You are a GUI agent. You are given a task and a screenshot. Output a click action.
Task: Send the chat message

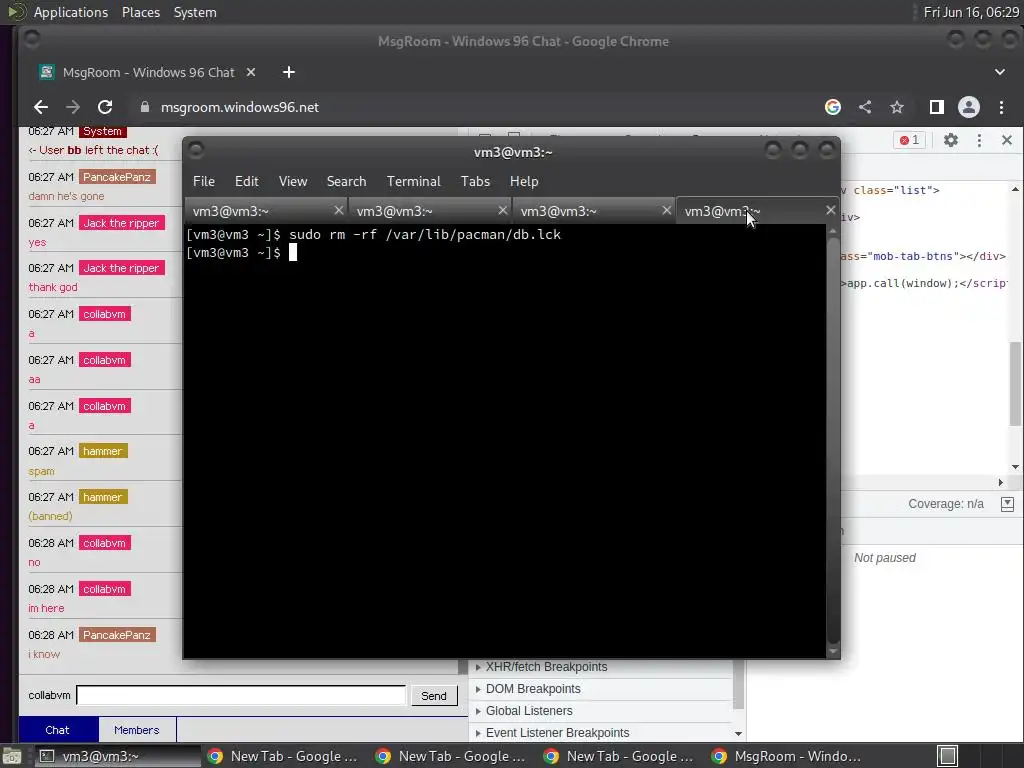point(434,696)
